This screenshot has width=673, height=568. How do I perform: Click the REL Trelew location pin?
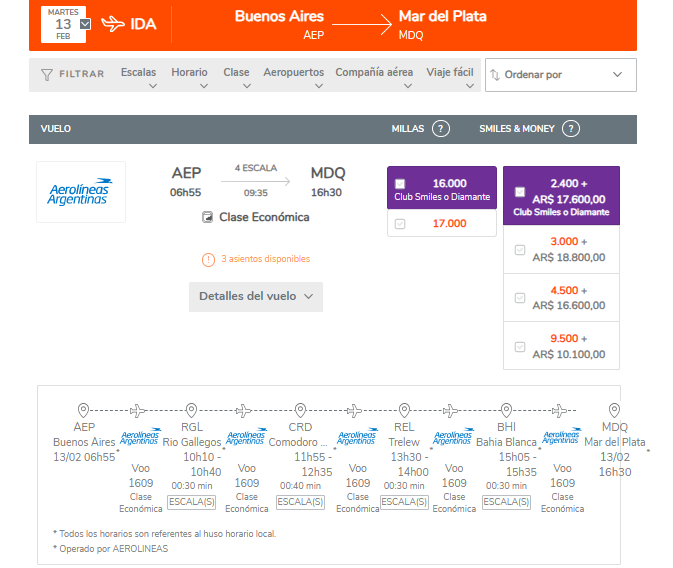coord(404,410)
